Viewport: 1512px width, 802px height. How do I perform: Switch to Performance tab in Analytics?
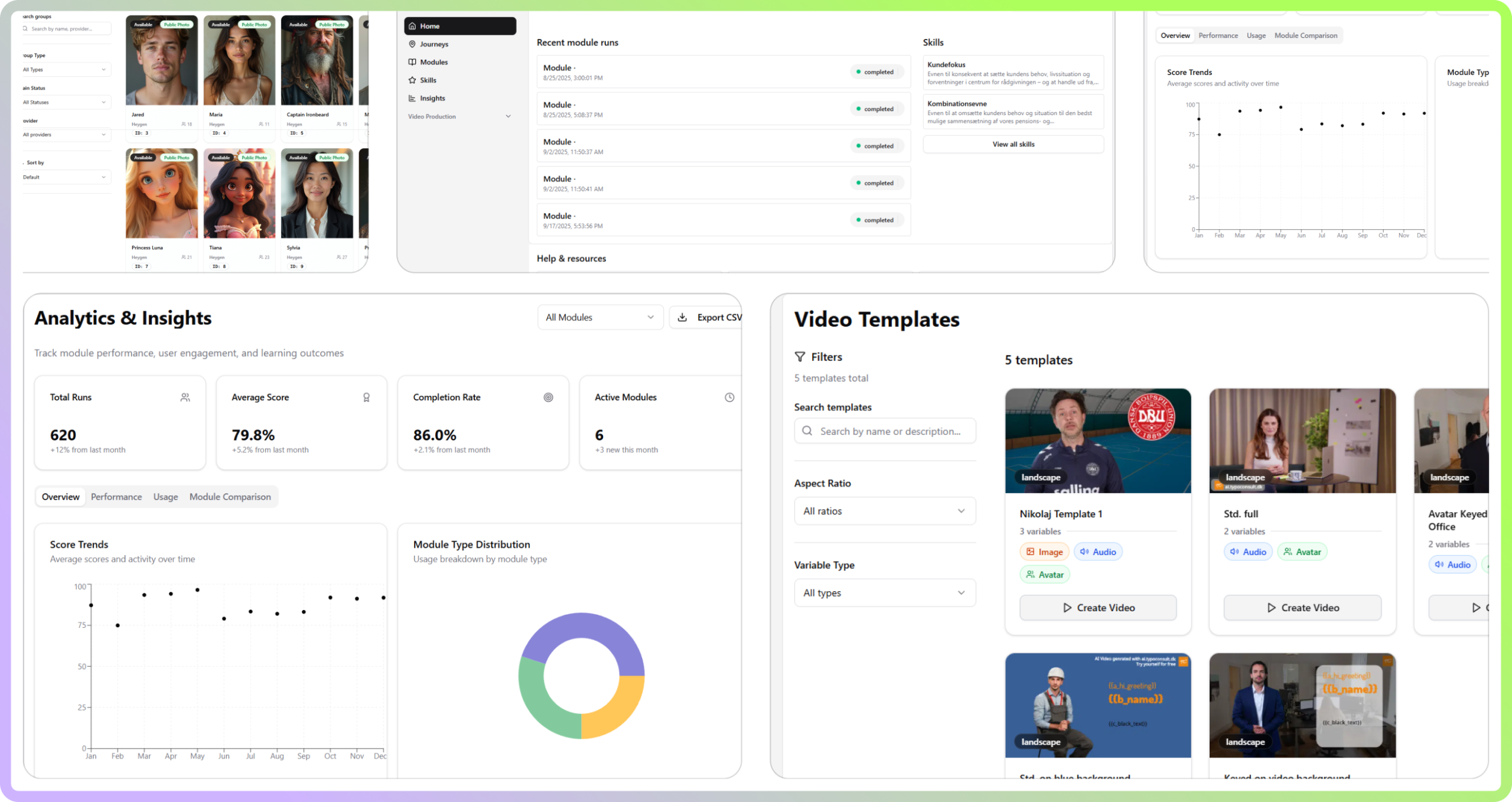[x=116, y=497]
